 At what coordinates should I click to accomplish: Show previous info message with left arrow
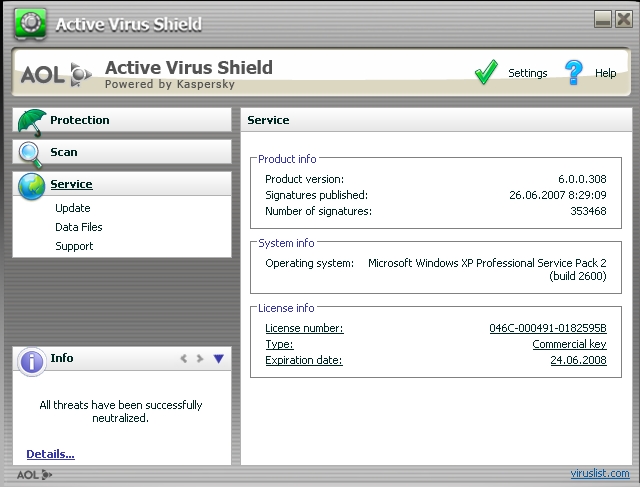point(183,358)
